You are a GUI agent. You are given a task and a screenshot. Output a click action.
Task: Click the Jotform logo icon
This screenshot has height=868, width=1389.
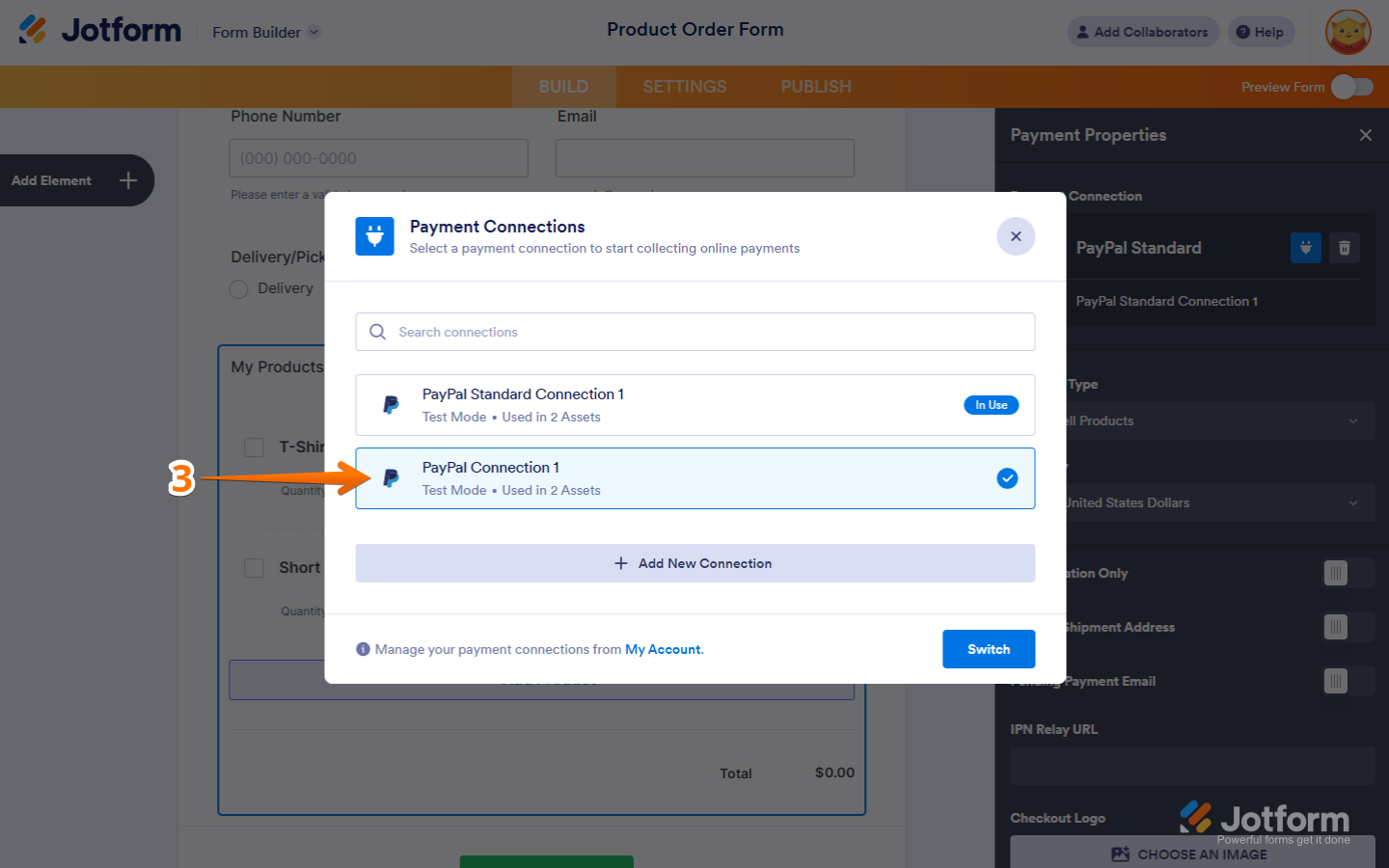point(33,30)
